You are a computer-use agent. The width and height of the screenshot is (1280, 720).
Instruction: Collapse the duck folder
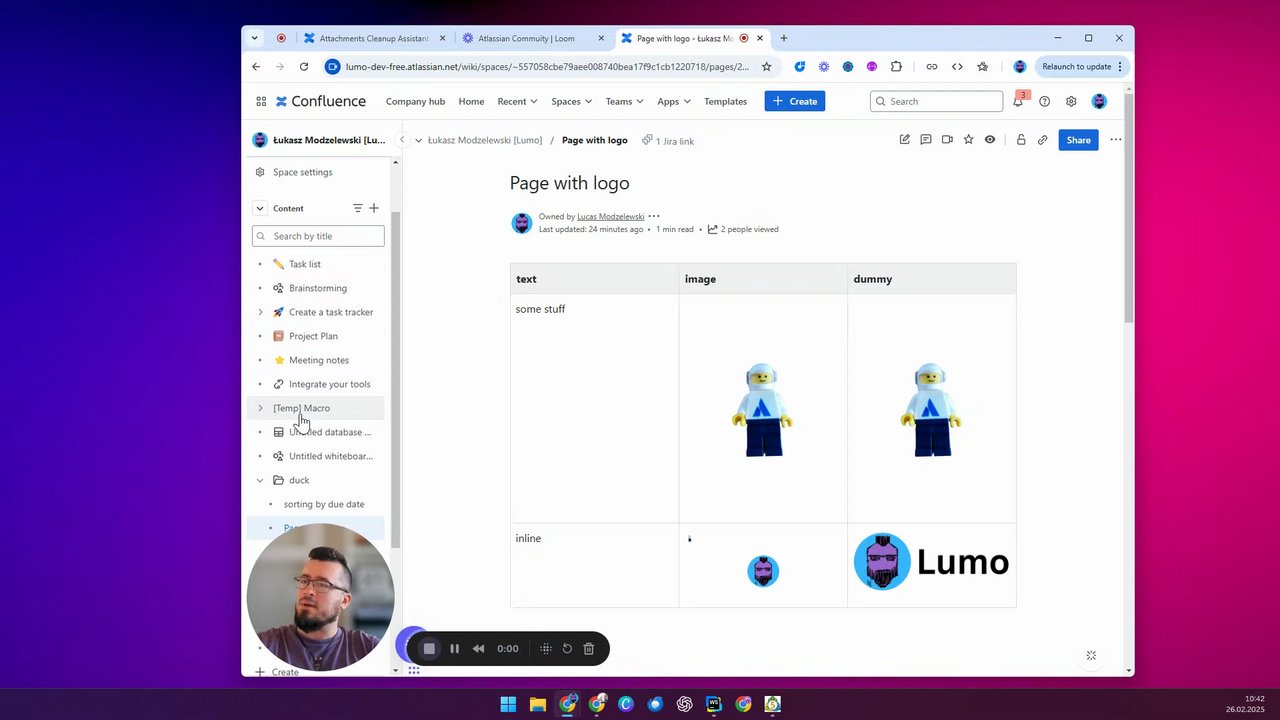click(x=260, y=480)
